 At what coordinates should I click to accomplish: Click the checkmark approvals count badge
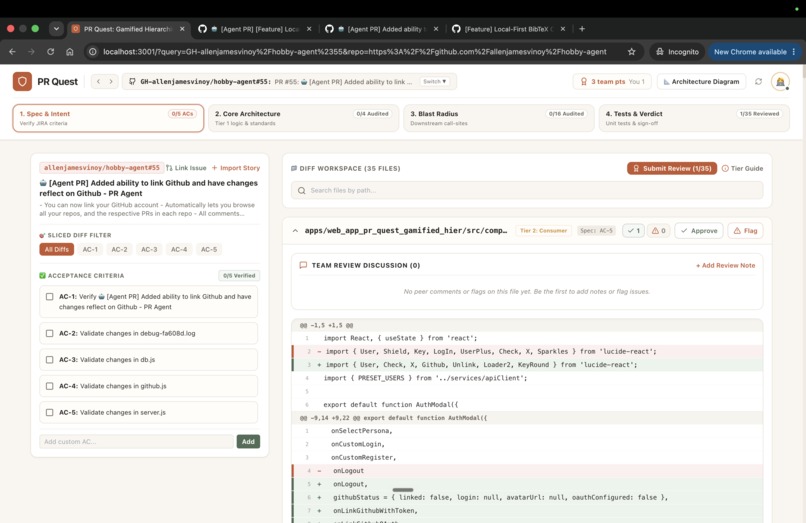pyautogui.click(x=633, y=230)
